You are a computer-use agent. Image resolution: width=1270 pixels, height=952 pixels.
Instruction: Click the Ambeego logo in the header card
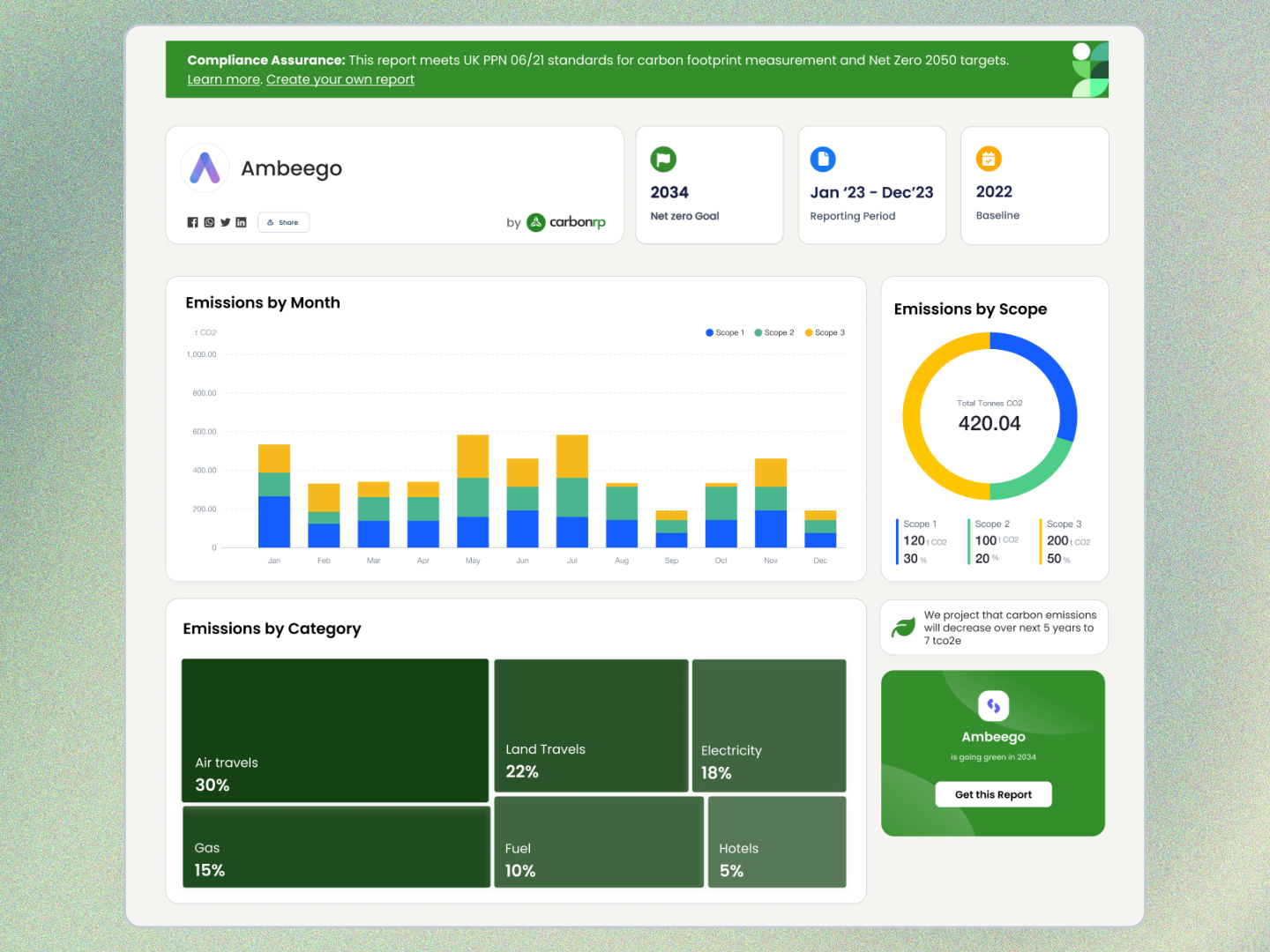pyautogui.click(x=205, y=167)
